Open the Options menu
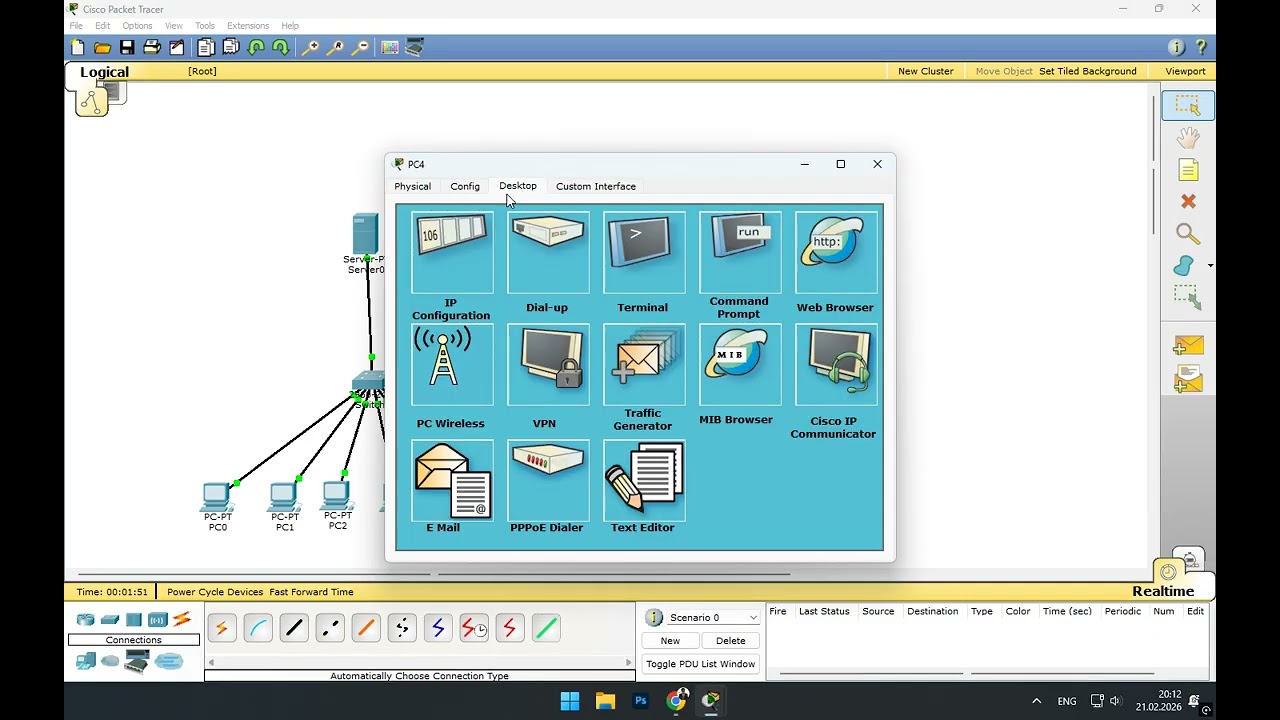Viewport: 1280px width, 720px height. click(x=137, y=26)
